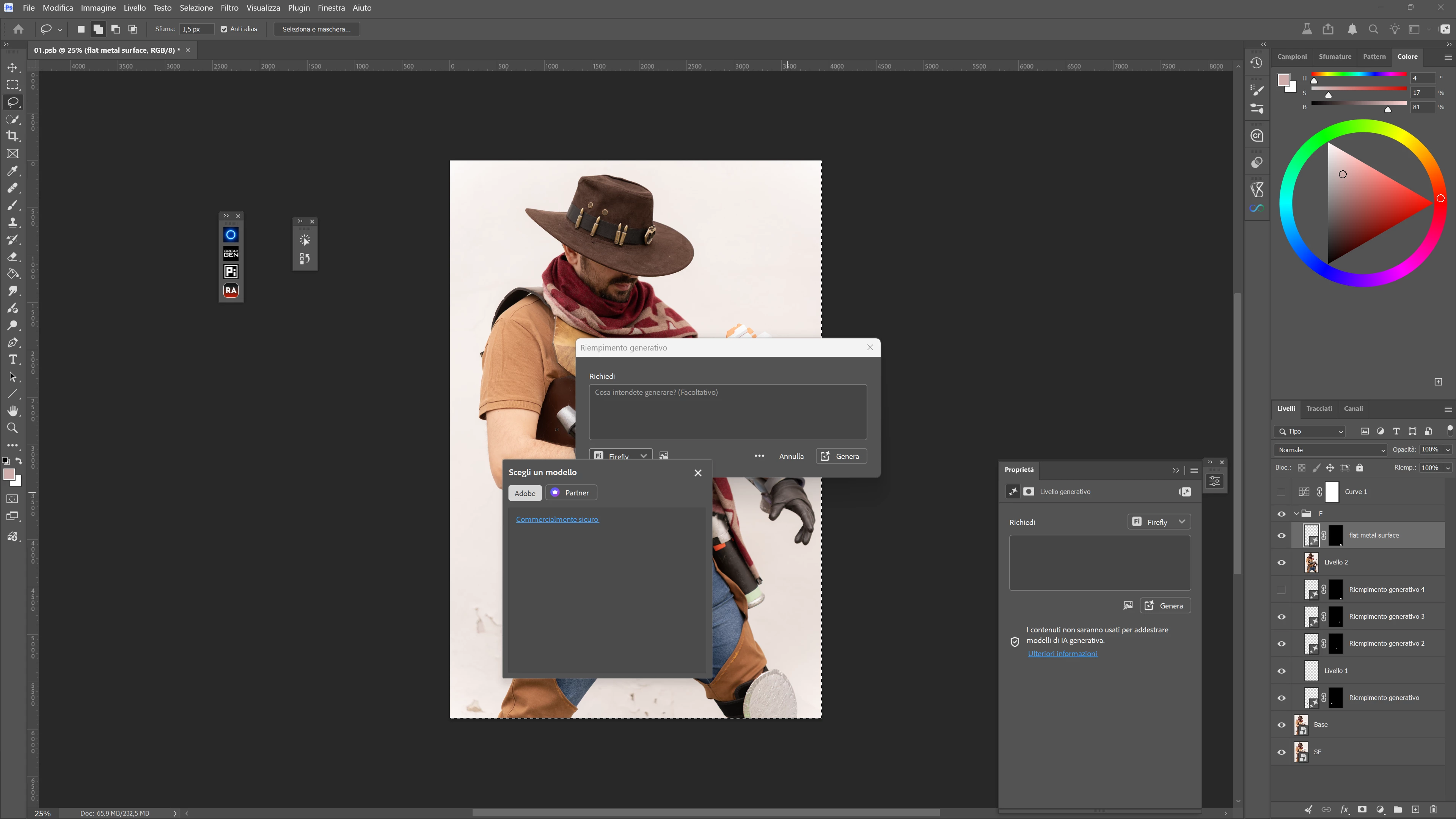Open the Filtro menu

pyautogui.click(x=229, y=8)
